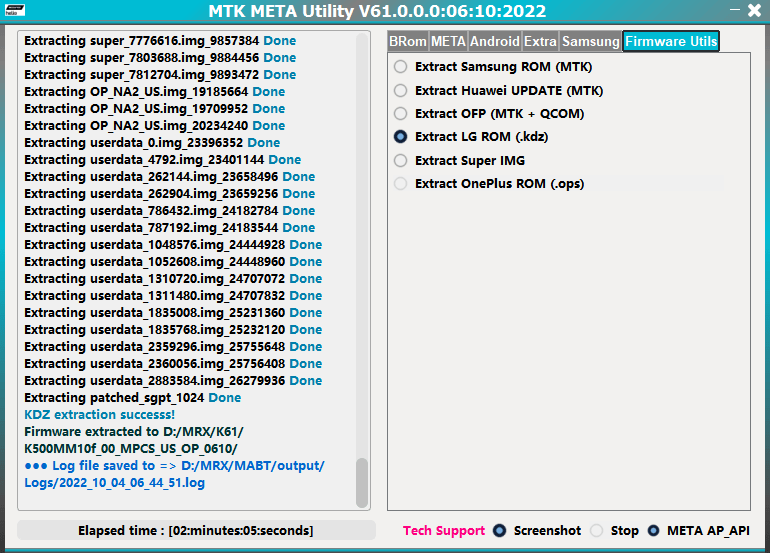770x553 pixels.
Task: Click 'super_7803688.img_9884456' log line
Action: pyautogui.click(x=160, y=58)
